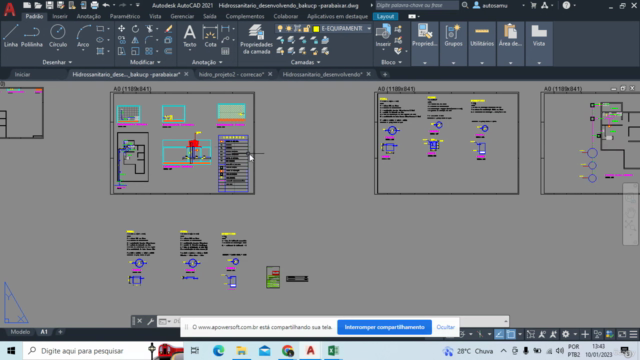Click the Erase tool icon
Viewport: 640px width, 360px height.
click(168, 29)
